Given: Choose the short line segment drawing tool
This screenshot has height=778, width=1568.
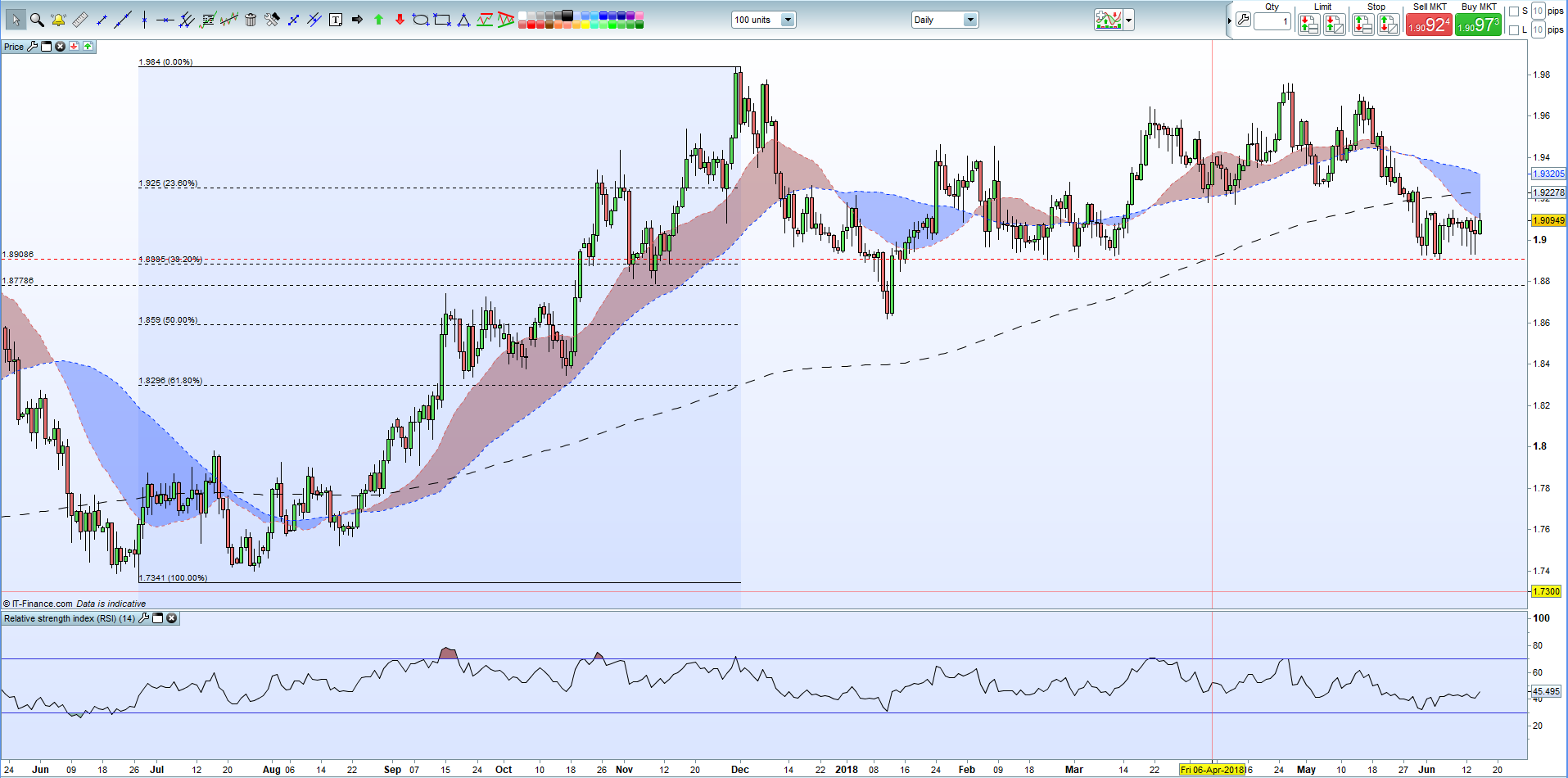Looking at the screenshot, I should 102,20.
